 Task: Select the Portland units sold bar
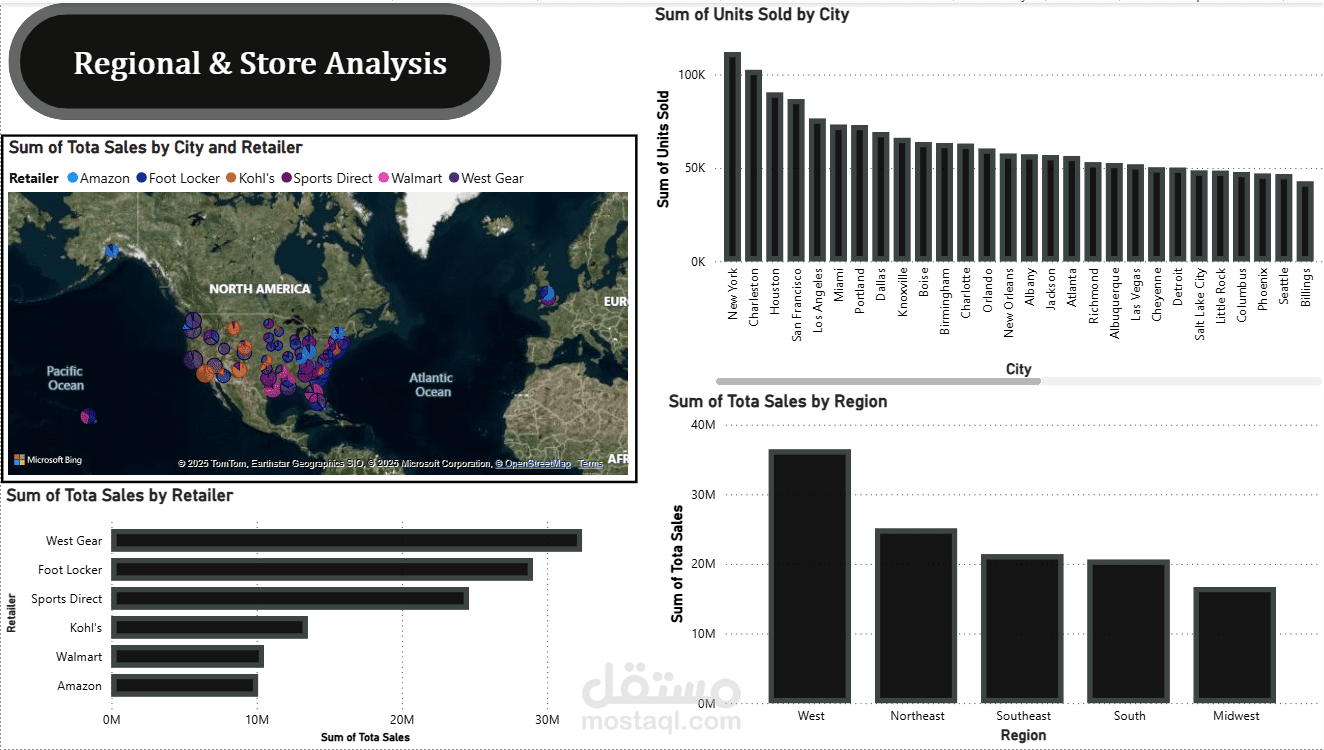tap(859, 194)
